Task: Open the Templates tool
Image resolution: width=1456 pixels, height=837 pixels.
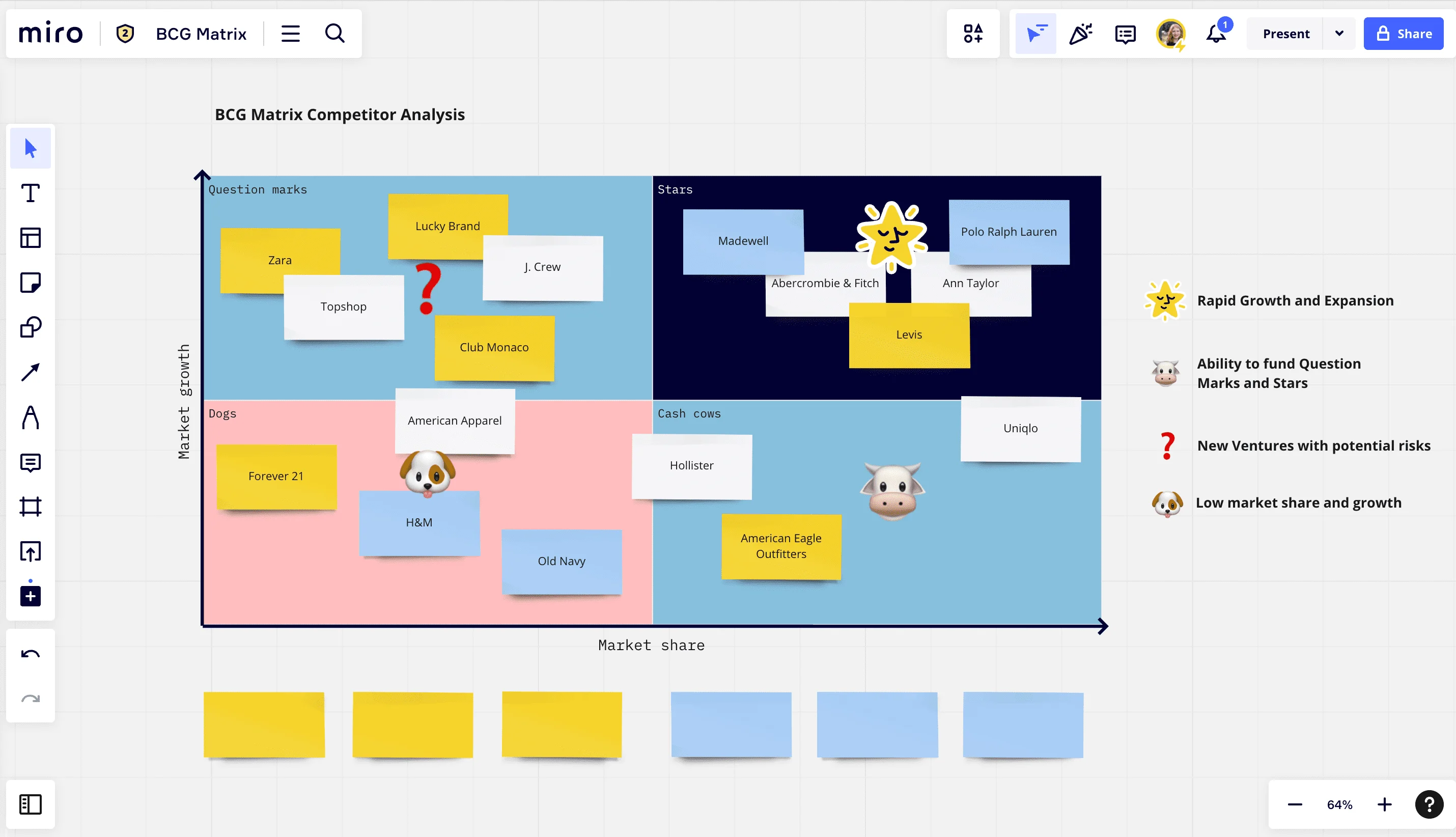Action: [x=31, y=238]
